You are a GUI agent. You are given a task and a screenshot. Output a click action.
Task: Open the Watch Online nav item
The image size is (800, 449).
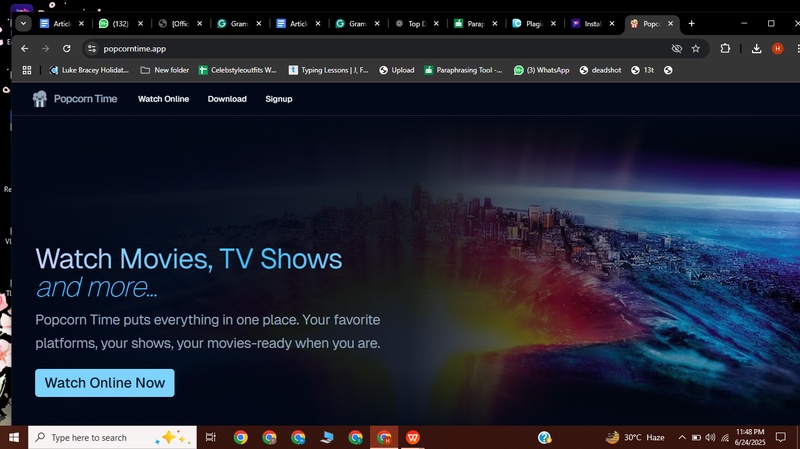coord(163,99)
